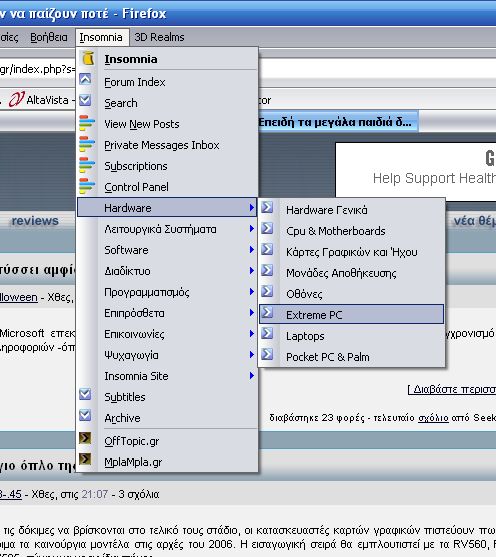Image resolution: width=496 pixels, height=557 pixels.
Task: Click the checkmark icon beside Archive
Action: pos(85,415)
